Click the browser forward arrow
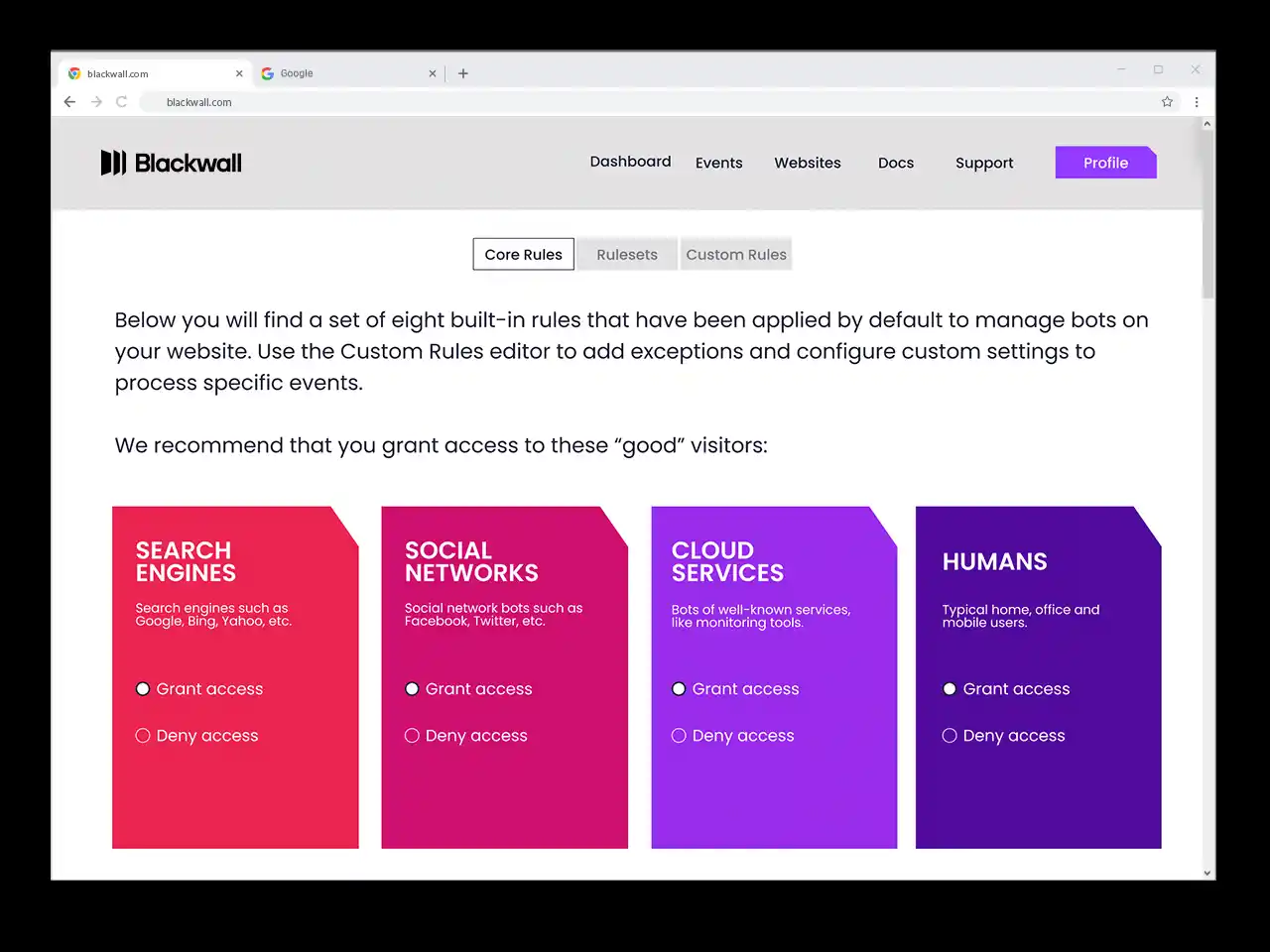1270x952 pixels. [x=96, y=102]
